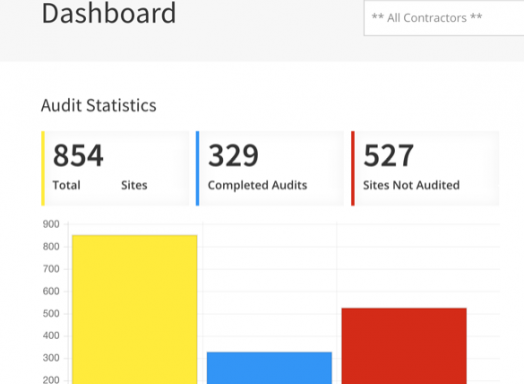
Task: Select the 329 Completed Audits card
Action: click(x=270, y=168)
